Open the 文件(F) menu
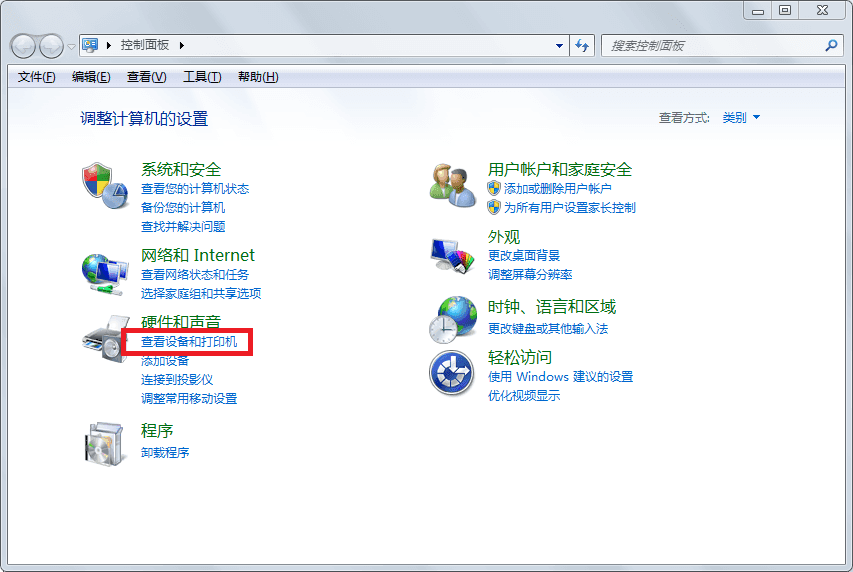Screen dimensions: 853x572 click(x=37, y=77)
